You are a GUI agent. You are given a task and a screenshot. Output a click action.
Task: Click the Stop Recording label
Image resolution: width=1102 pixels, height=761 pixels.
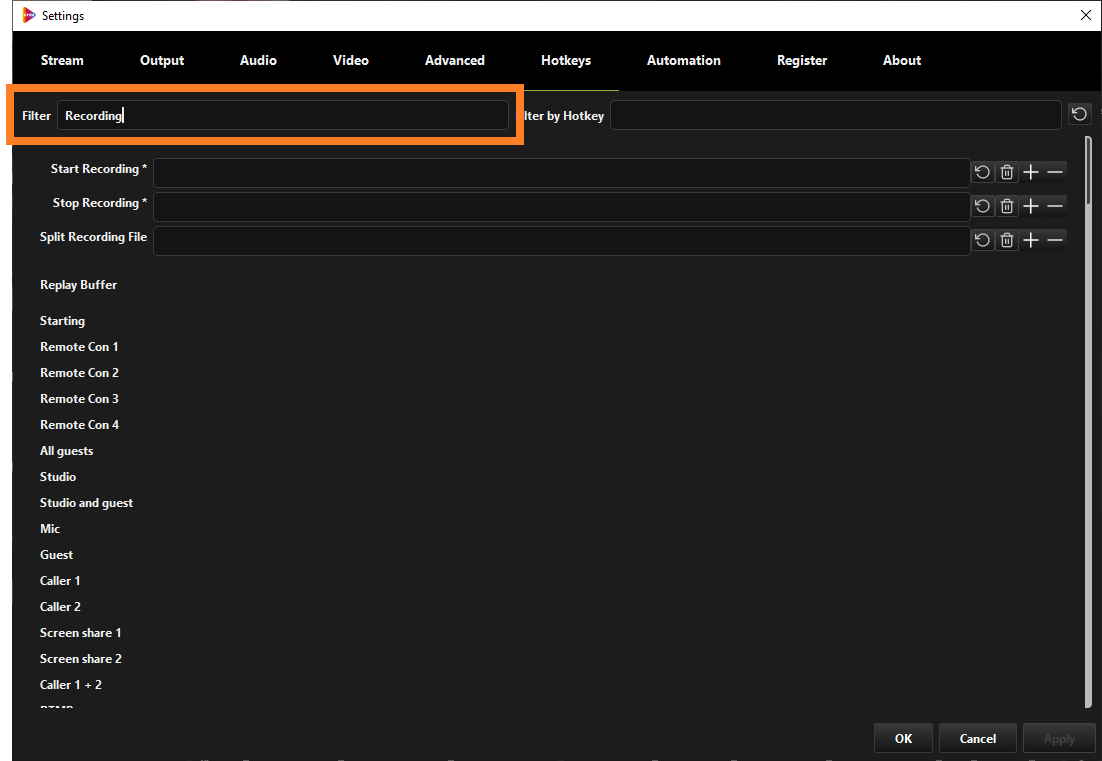pos(100,203)
